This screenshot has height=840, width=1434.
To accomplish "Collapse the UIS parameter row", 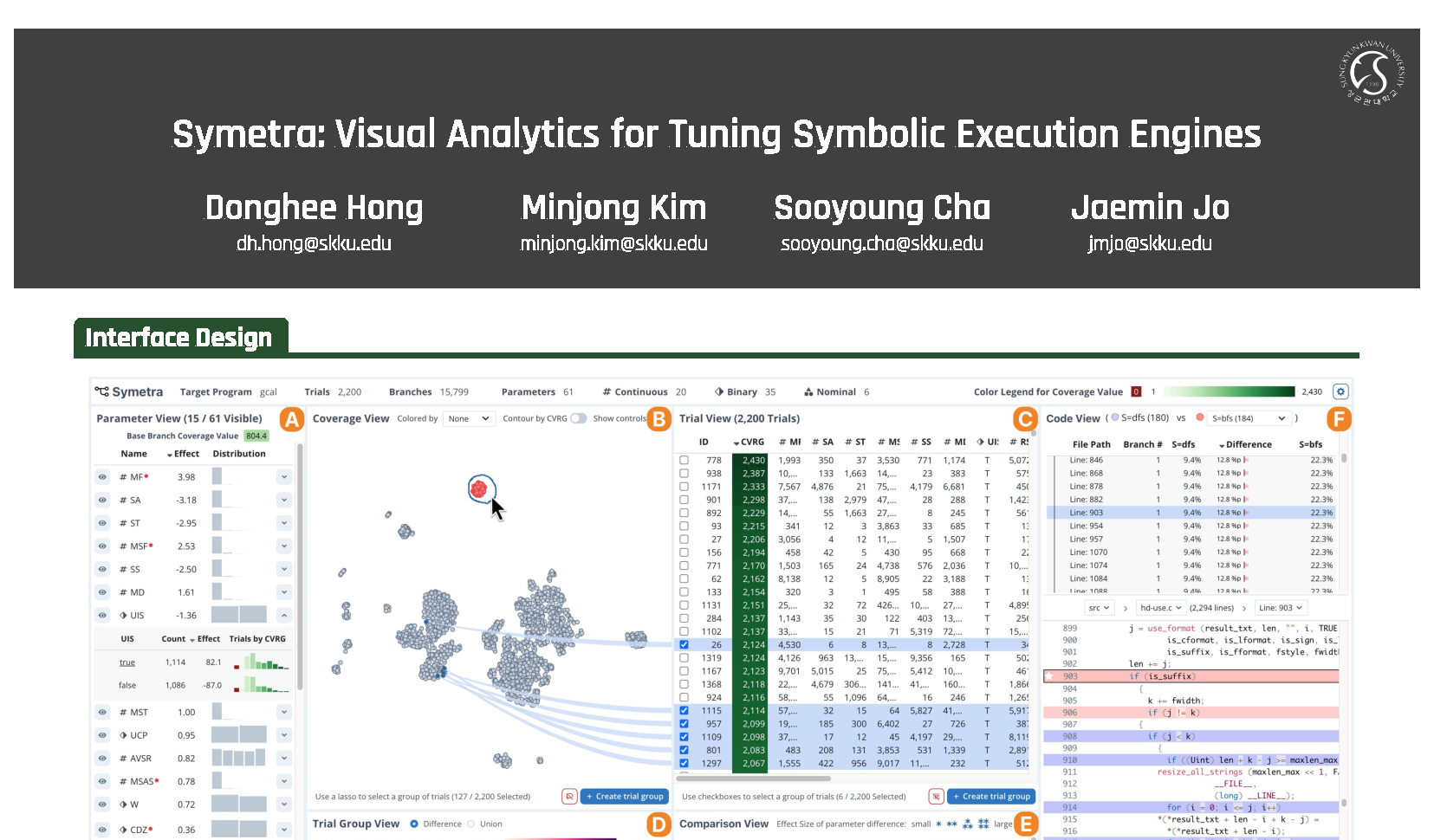I will click(x=283, y=616).
